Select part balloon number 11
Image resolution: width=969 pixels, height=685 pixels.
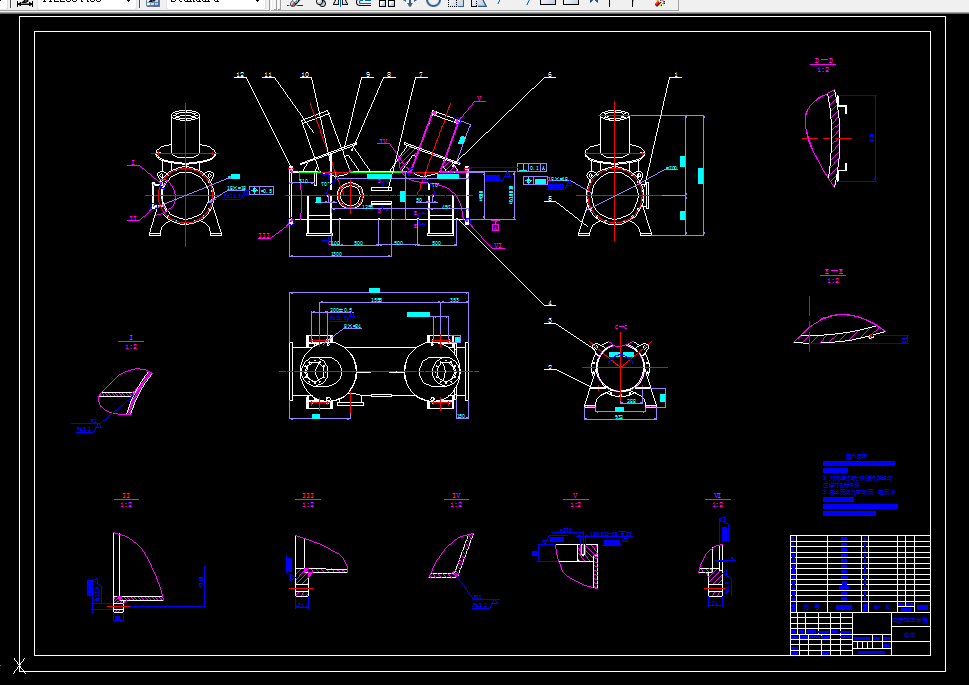point(268,75)
